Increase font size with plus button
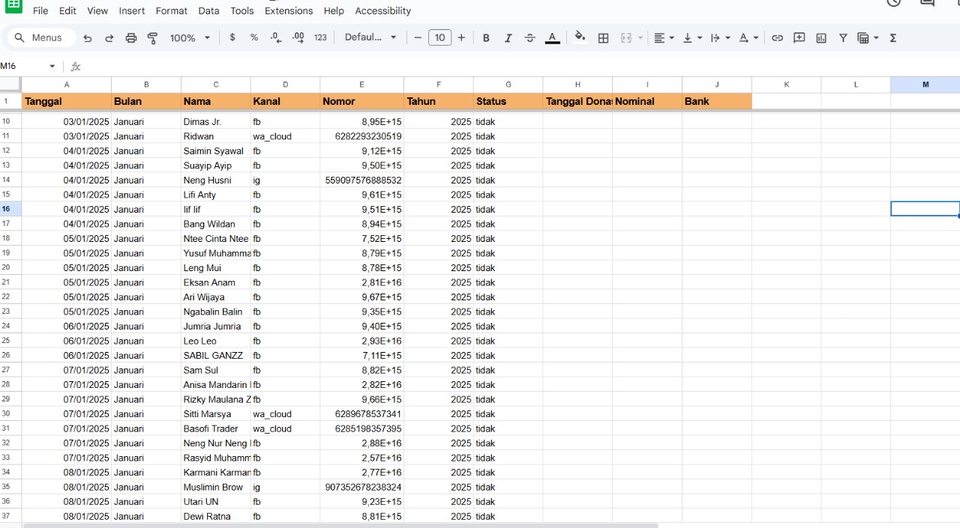 (461, 38)
